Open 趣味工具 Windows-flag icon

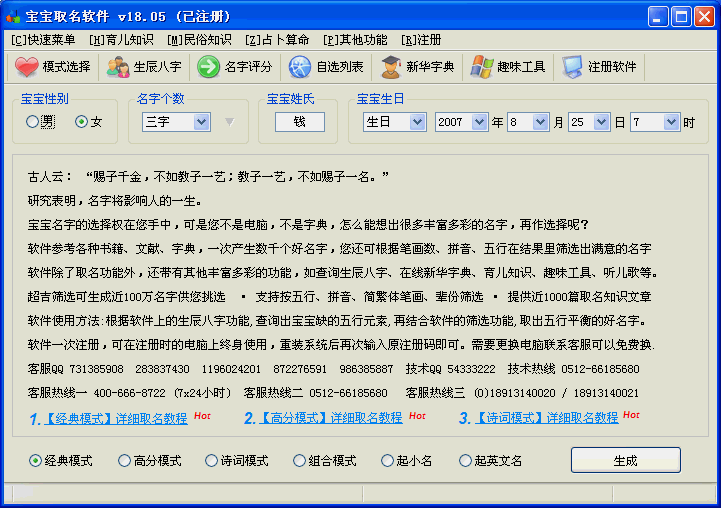(x=481, y=67)
